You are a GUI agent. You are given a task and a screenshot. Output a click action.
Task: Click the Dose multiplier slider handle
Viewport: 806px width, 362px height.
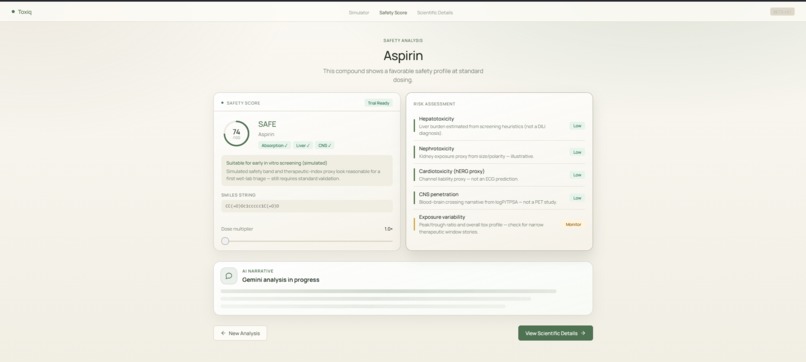[225, 241]
